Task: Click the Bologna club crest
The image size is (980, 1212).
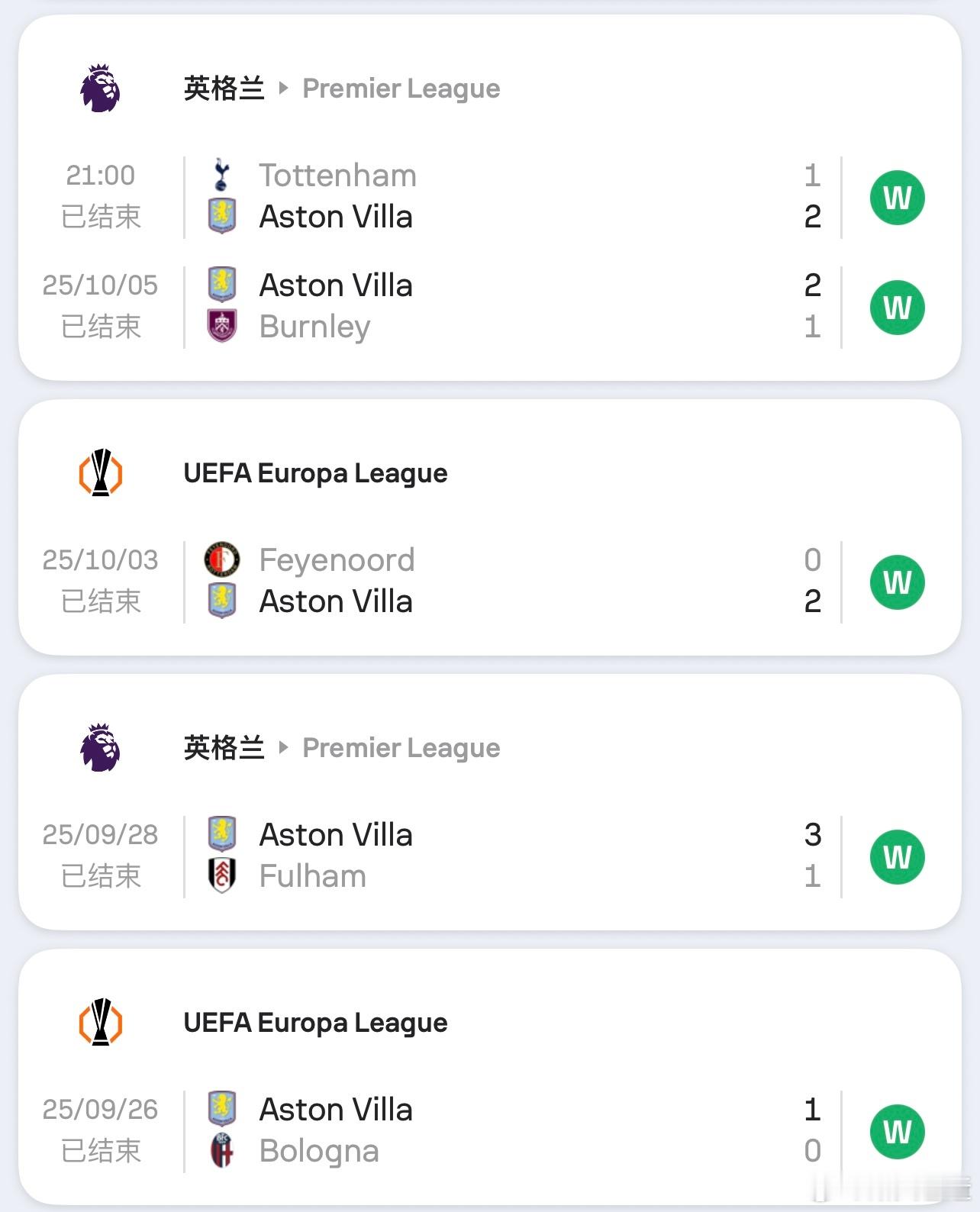Action: click(x=222, y=1150)
